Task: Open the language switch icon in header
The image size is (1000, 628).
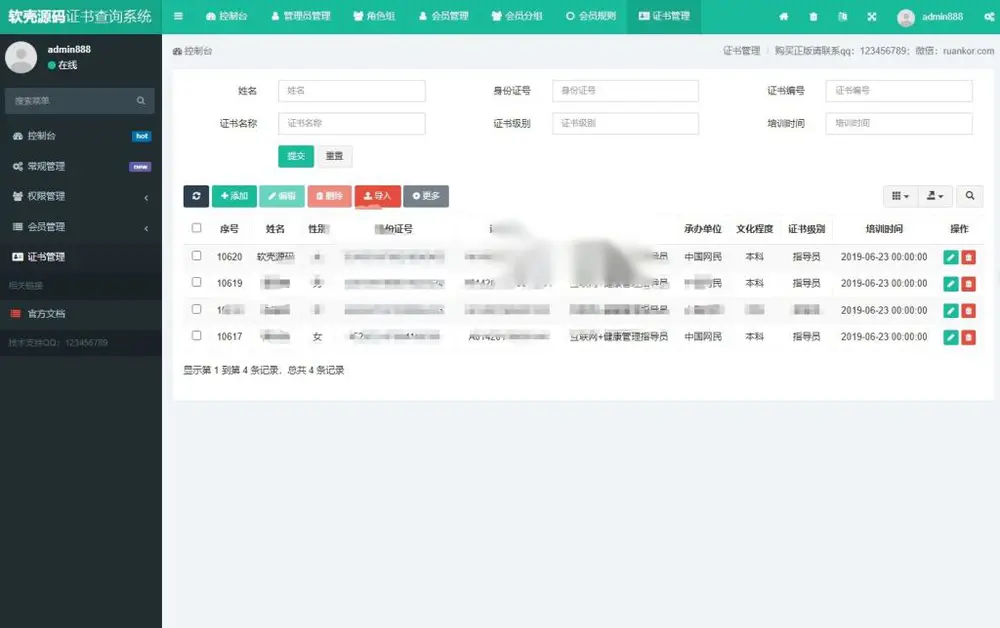Action: point(842,17)
